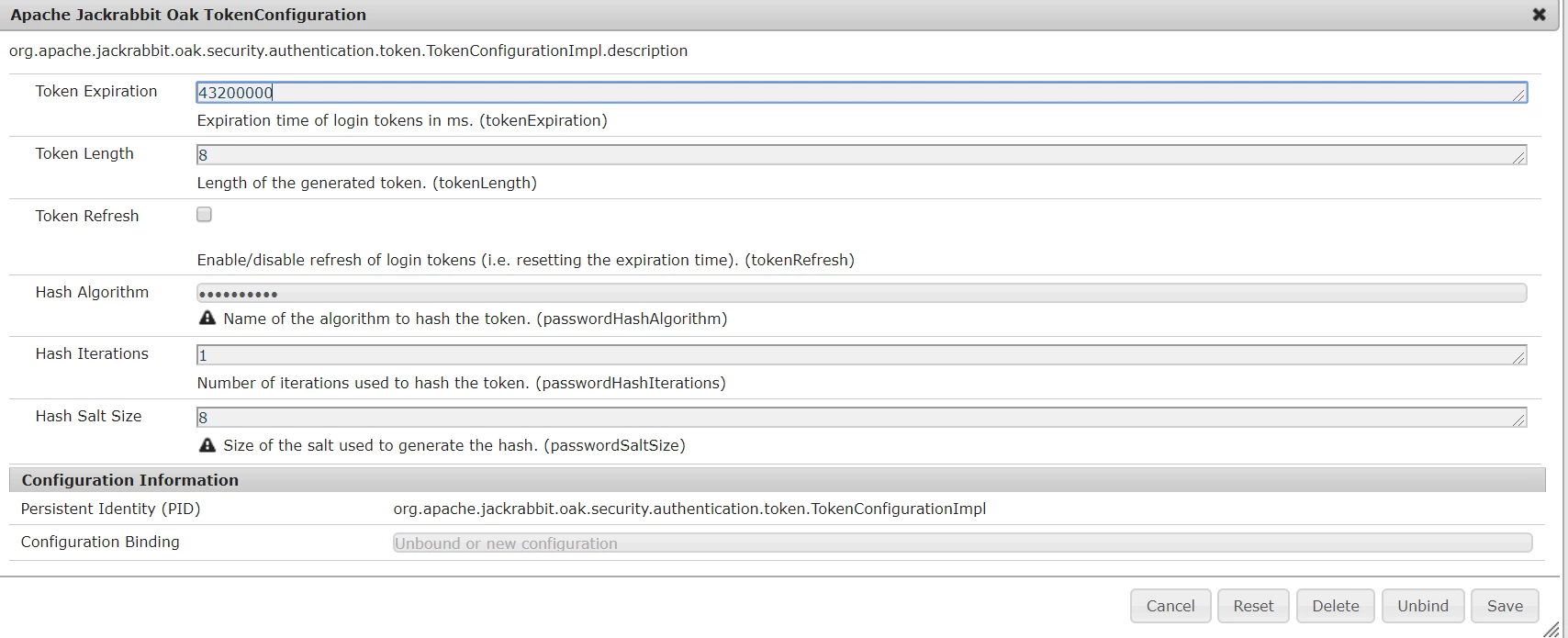Reset the configuration form values
The image size is (1568, 638).
point(1253,606)
